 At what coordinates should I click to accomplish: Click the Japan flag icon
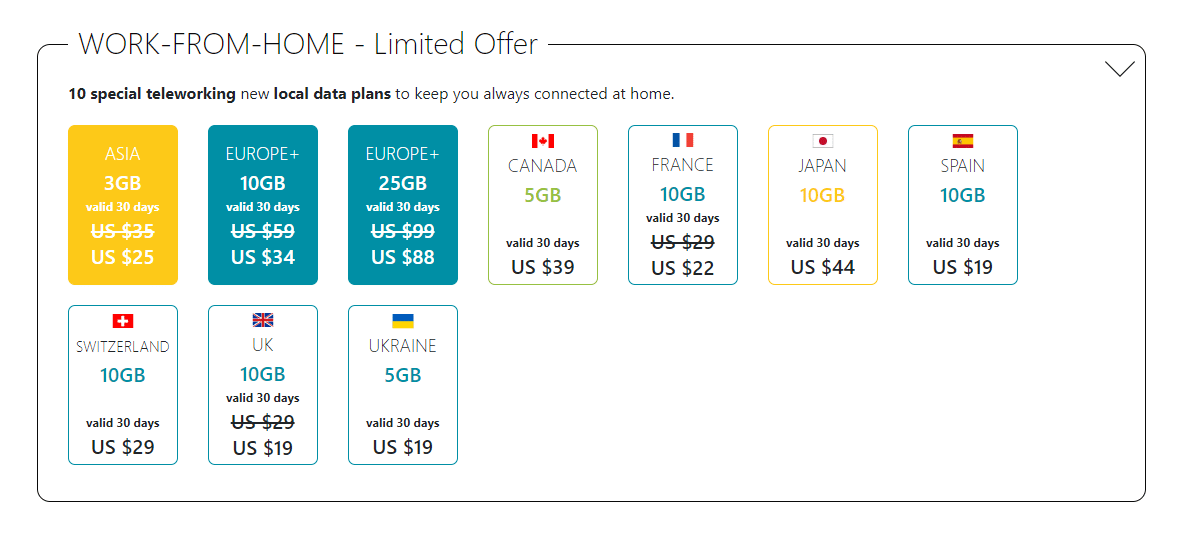tap(823, 141)
